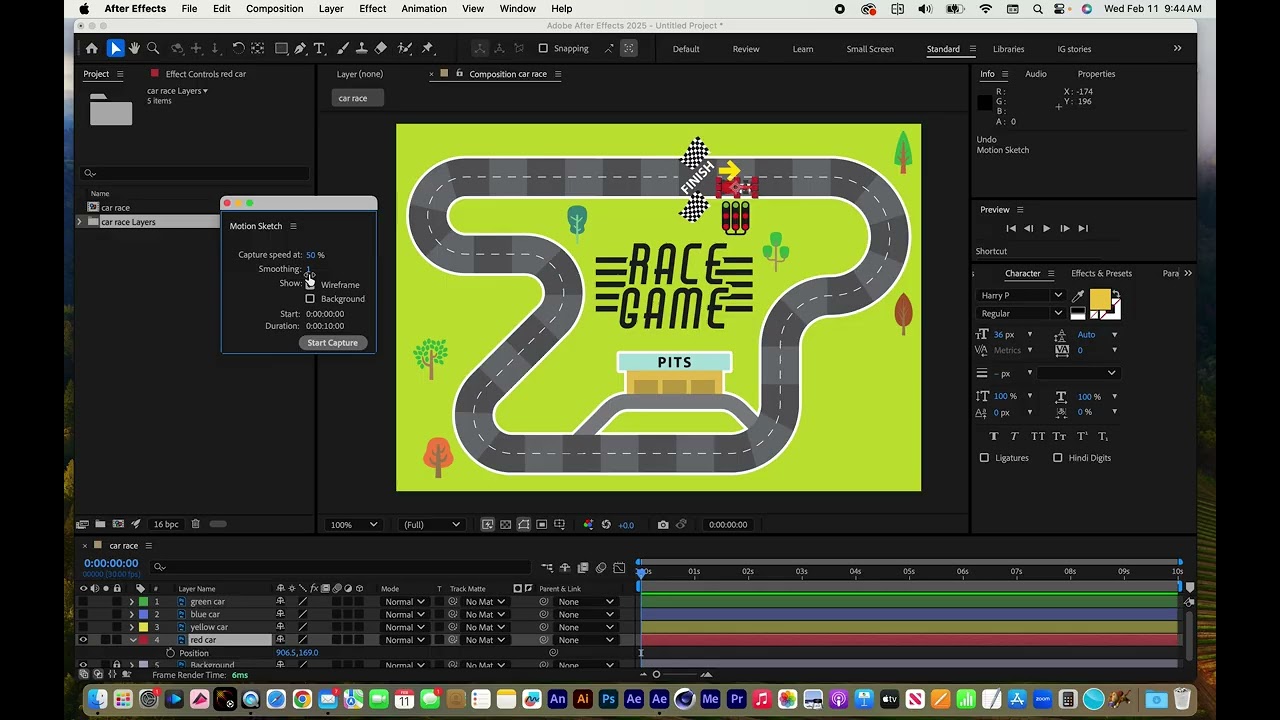
Task: Click the Position stopwatch icon
Action: [x=170, y=653]
